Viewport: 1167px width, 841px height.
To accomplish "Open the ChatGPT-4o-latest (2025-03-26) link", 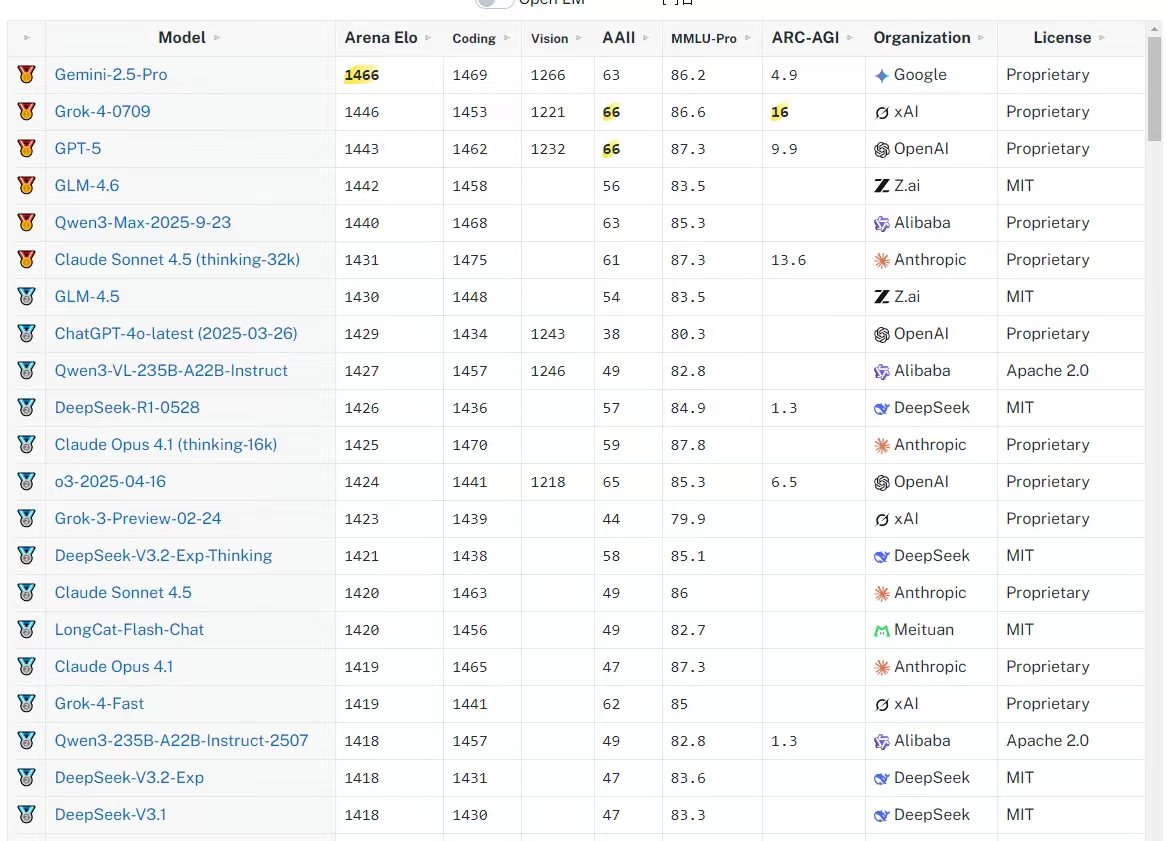I will tap(176, 333).
